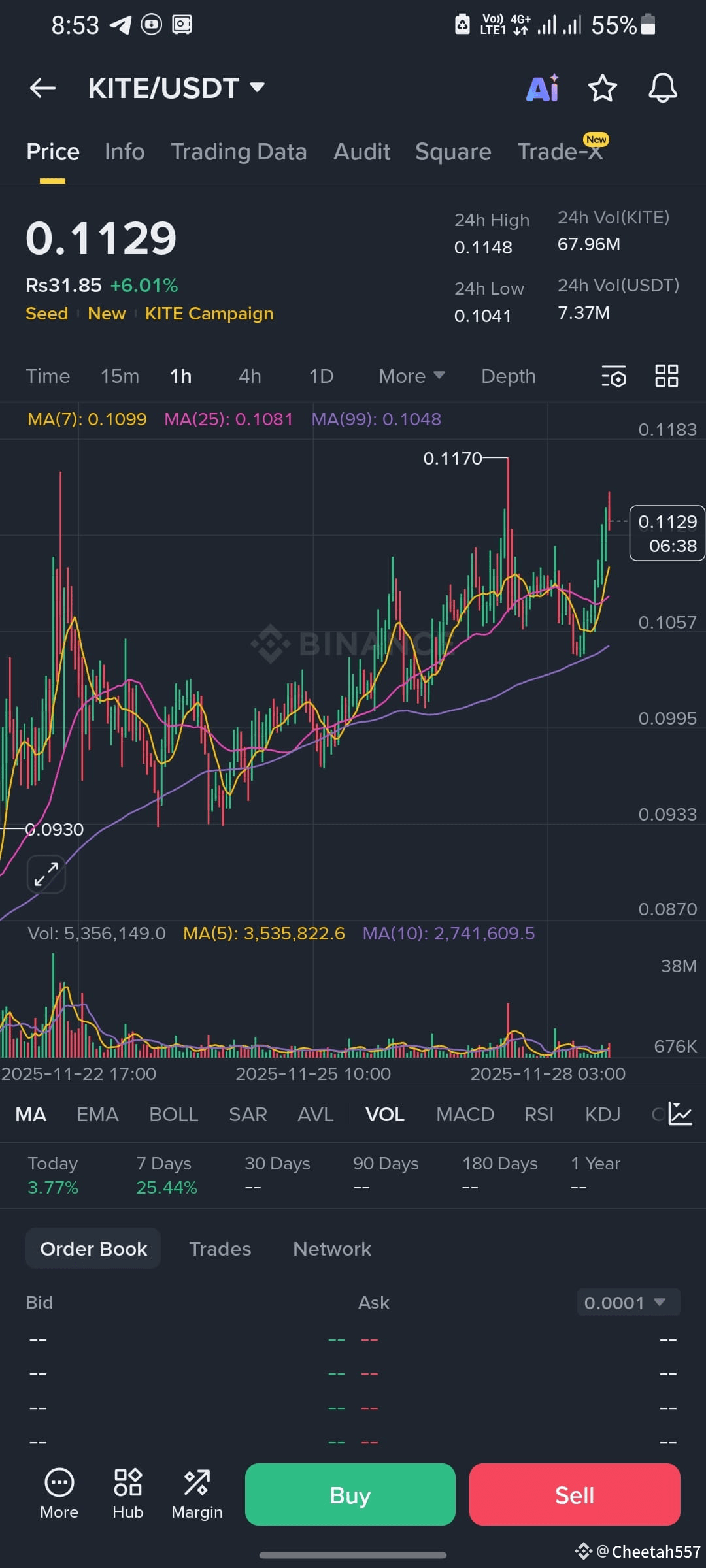Tap the 0.0930 low marker
The image size is (706, 1568).
[x=54, y=829]
